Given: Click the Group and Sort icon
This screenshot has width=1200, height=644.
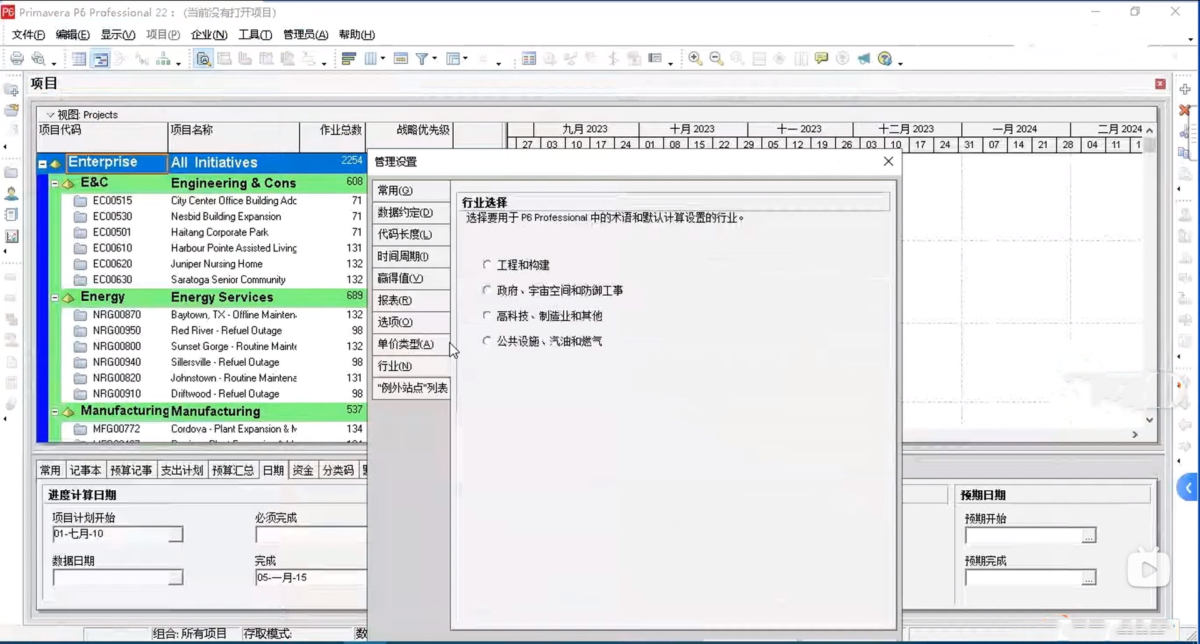Looking at the screenshot, I should [x=453, y=59].
